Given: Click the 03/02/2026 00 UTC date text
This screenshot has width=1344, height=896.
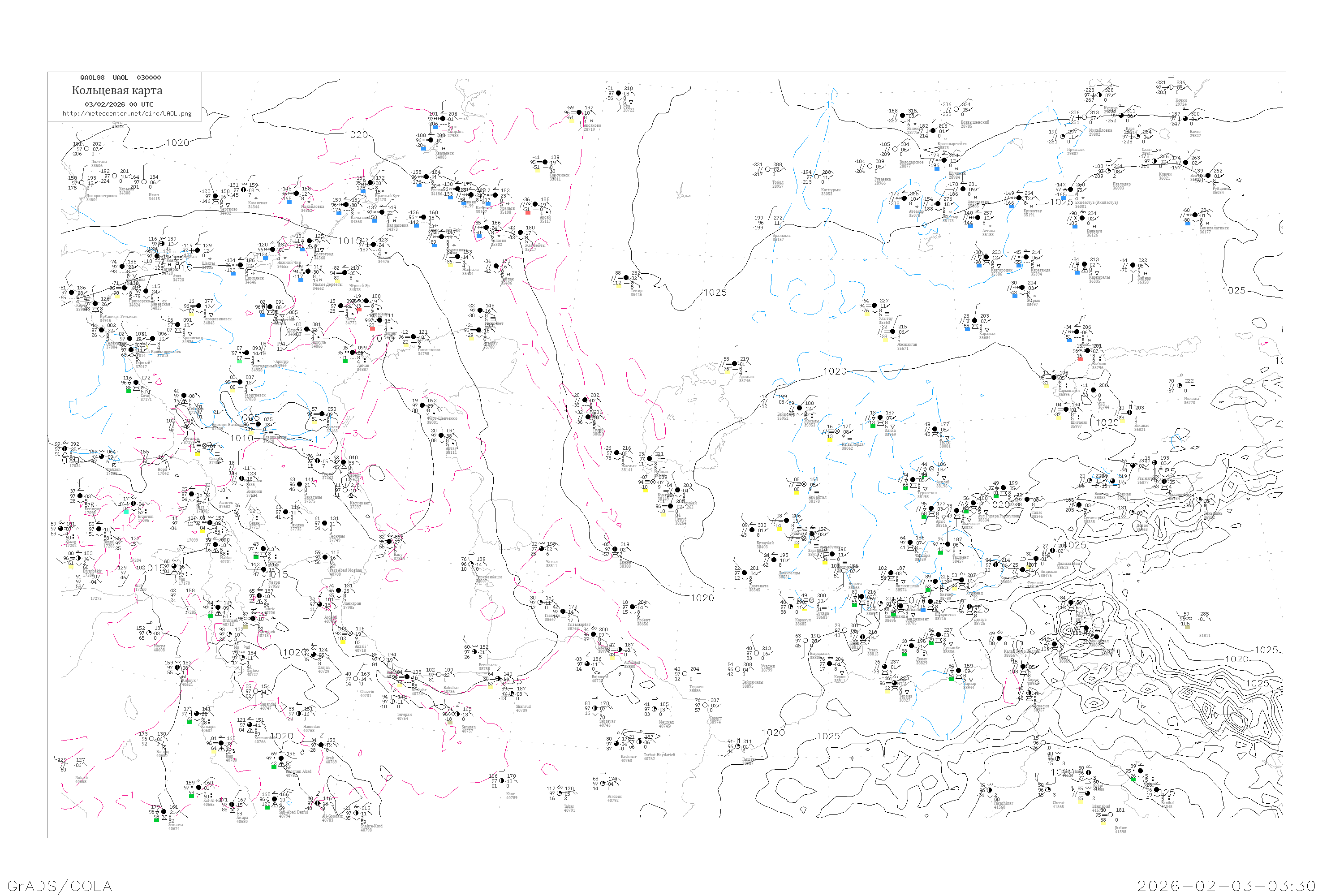Looking at the screenshot, I should (119, 104).
